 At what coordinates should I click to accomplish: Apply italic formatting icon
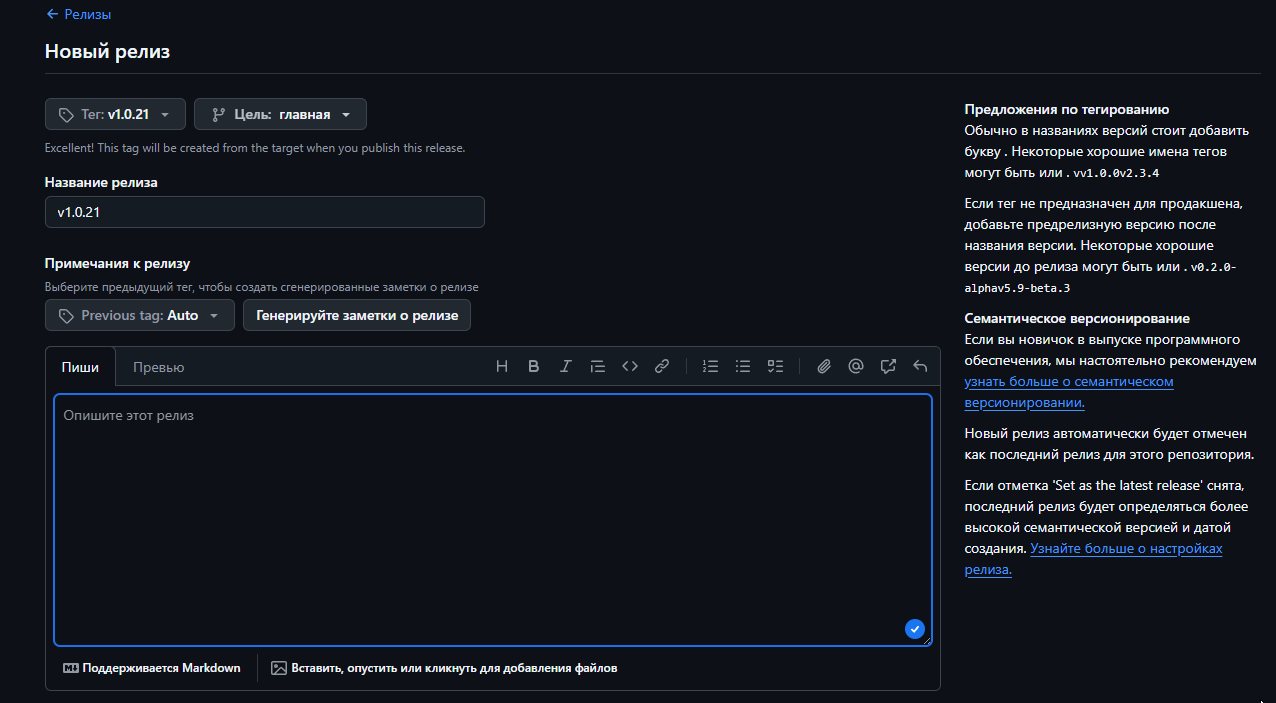point(566,367)
